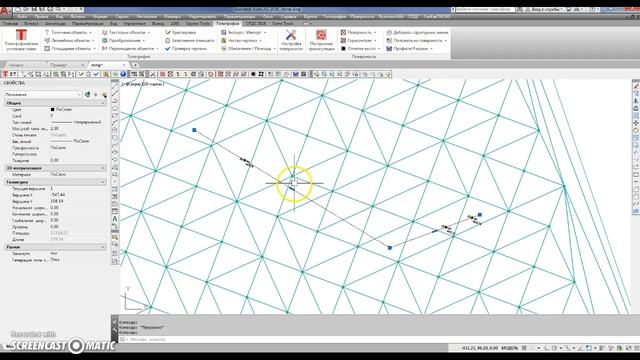Switch to the Главная ribbon tab
The width and height of the screenshot is (640, 360).
[10, 24]
